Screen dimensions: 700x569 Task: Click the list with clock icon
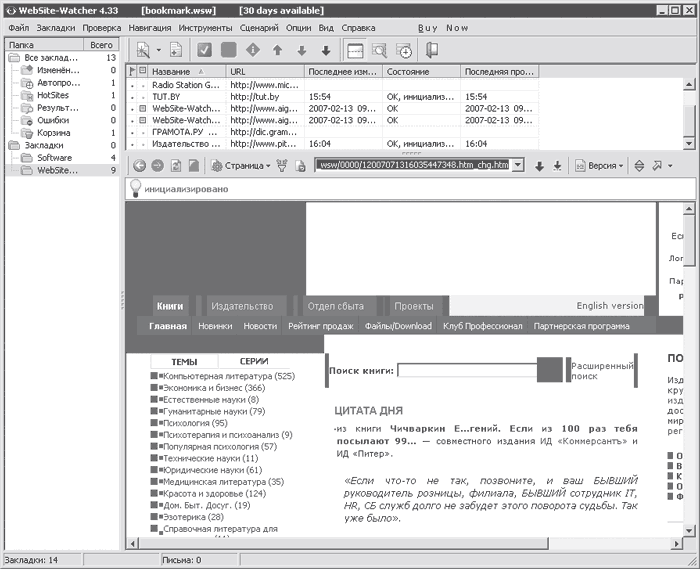[x=404, y=50]
